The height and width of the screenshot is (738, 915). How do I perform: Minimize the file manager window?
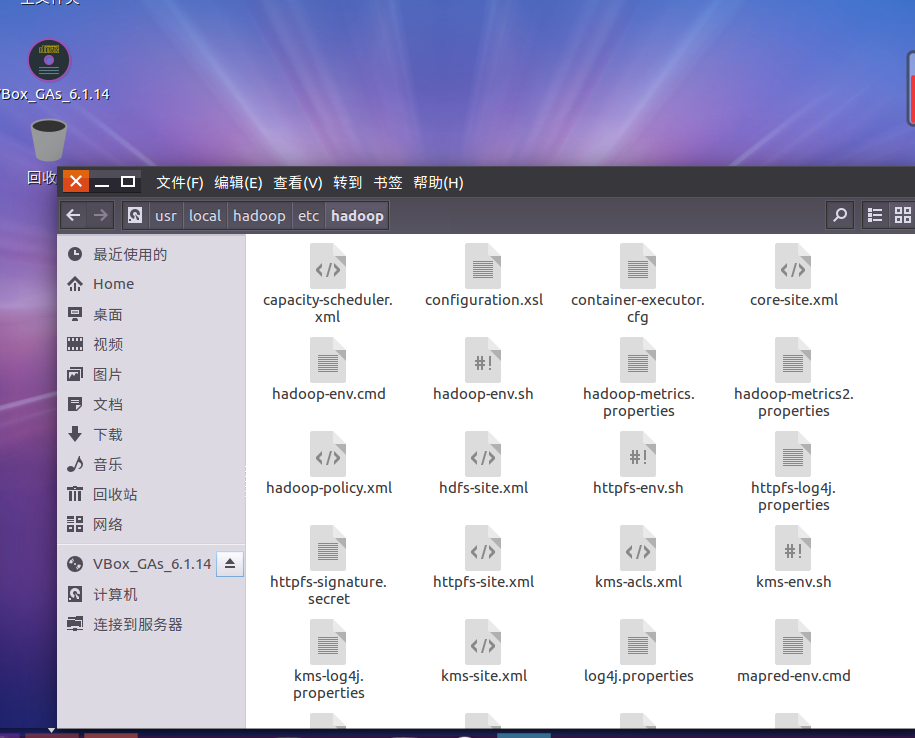coord(102,181)
